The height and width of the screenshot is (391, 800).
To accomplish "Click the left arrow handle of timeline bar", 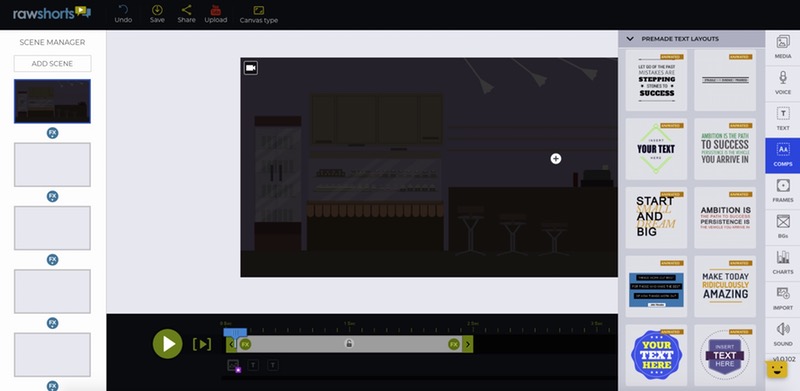I will [x=231, y=344].
